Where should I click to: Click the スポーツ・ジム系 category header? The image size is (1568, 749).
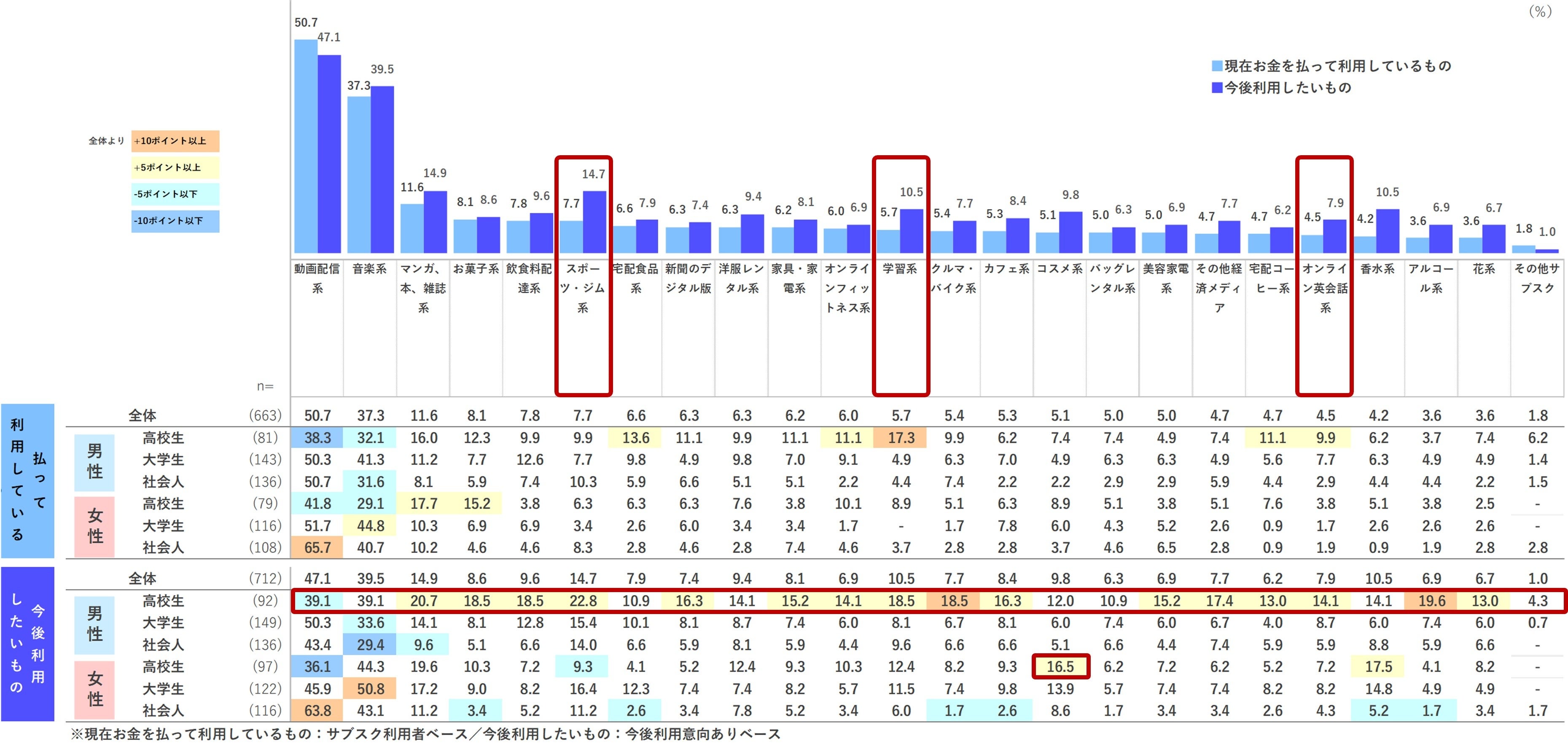coord(583,288)
